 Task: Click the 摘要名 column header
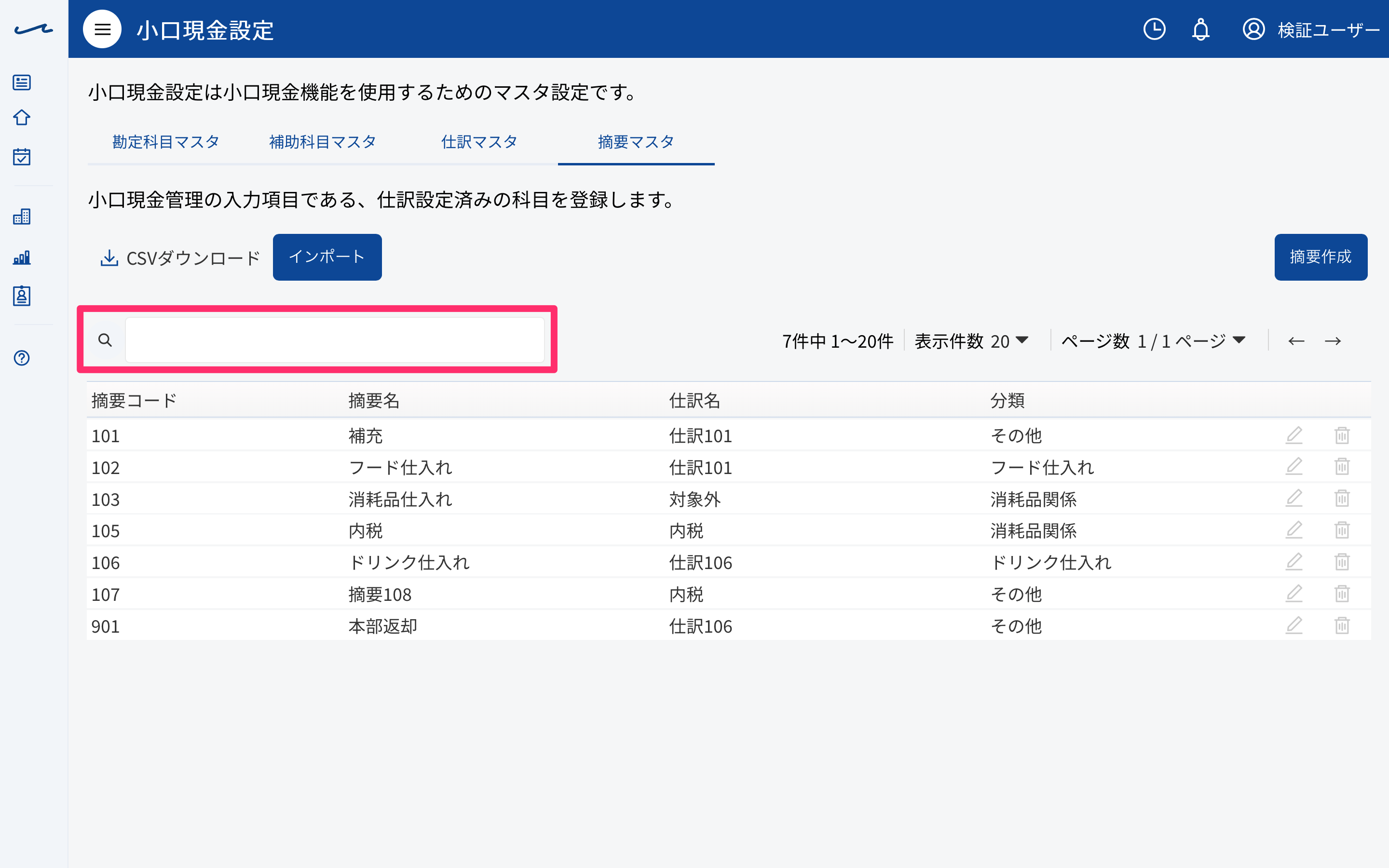tap(374, 401)
